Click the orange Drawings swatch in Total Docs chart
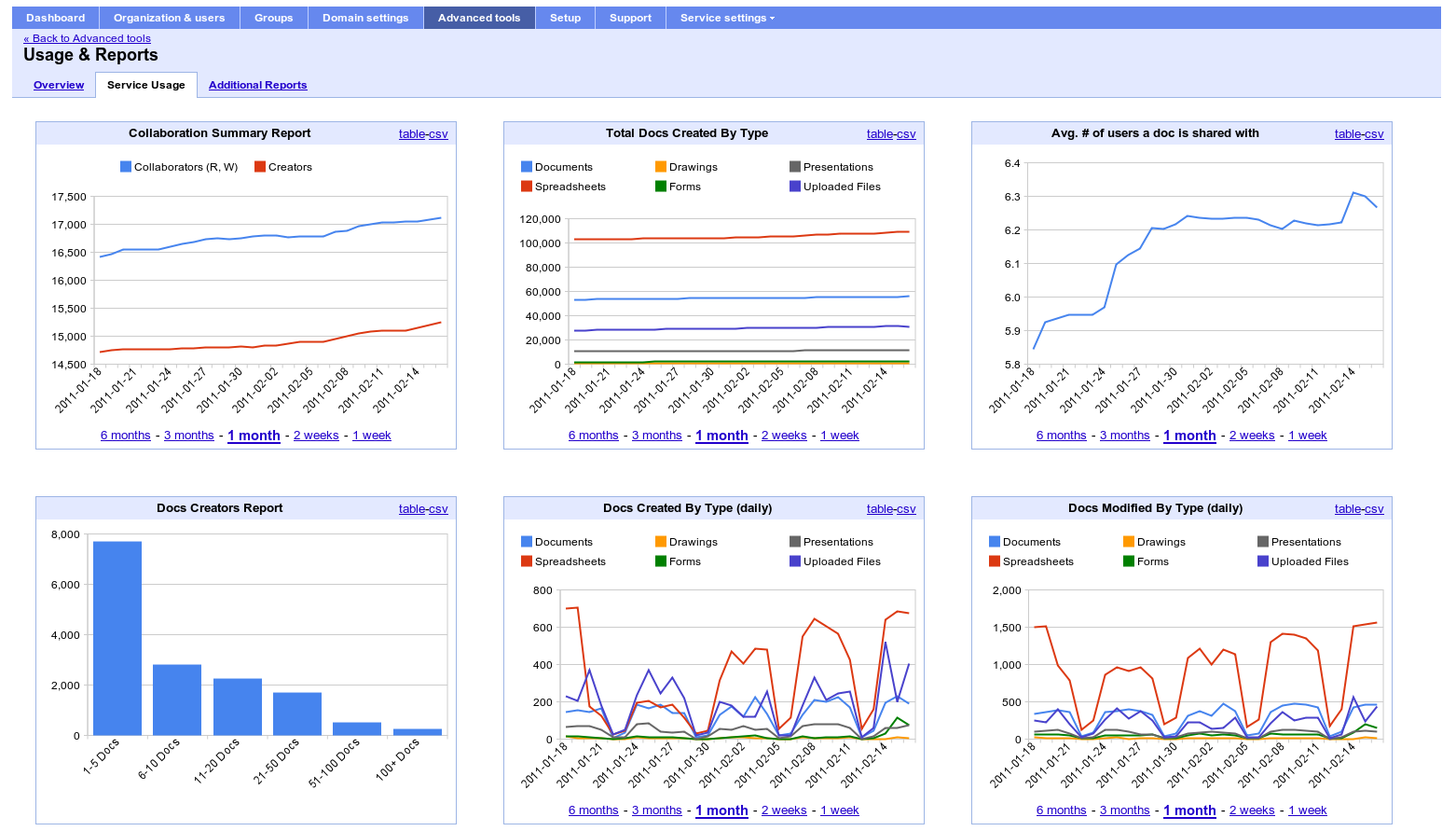 [661, 167]
